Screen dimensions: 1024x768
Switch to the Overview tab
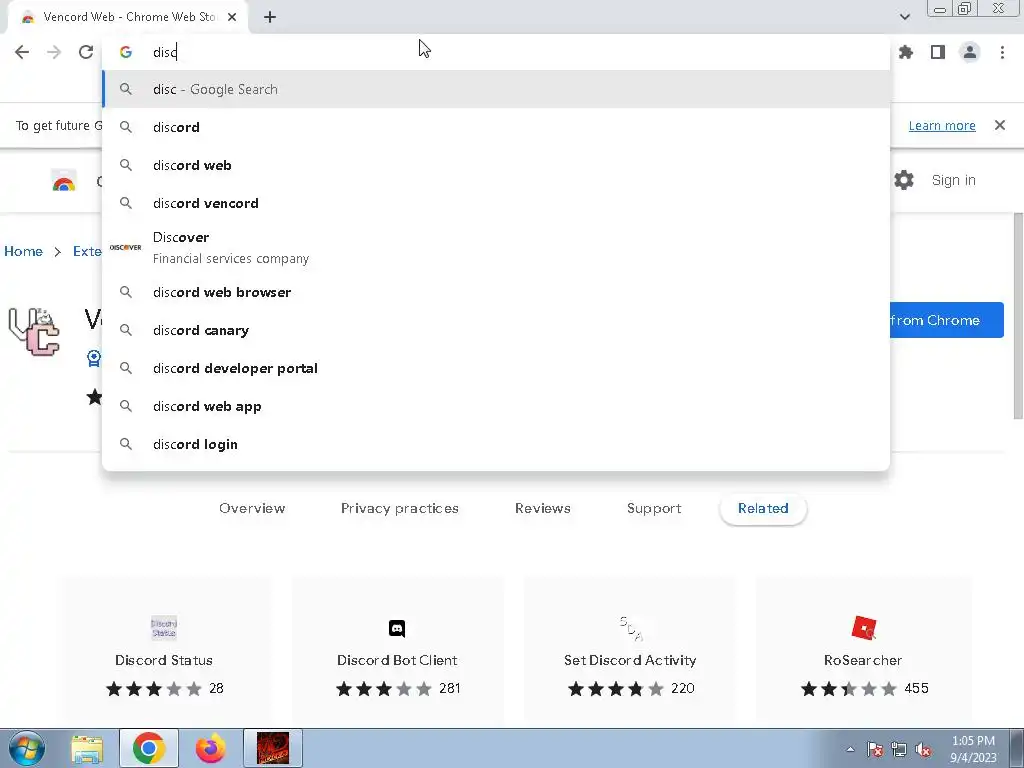click(252, 508)
